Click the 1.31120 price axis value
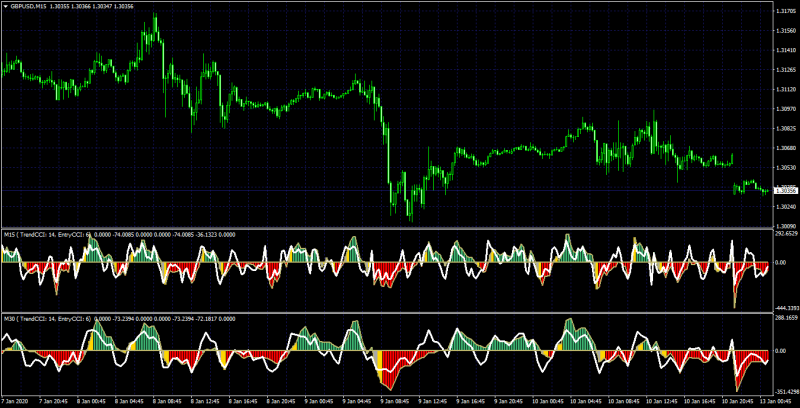 tap(786, 89)
